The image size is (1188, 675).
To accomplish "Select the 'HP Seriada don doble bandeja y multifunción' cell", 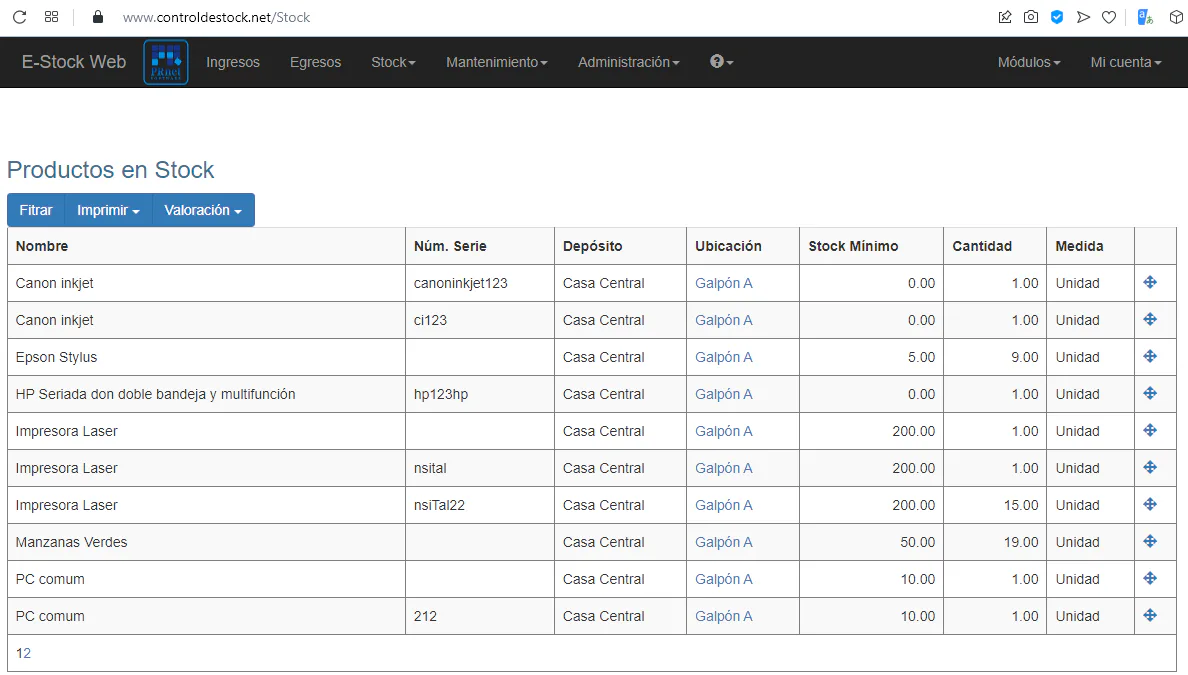I will click(x=206, y=394).
